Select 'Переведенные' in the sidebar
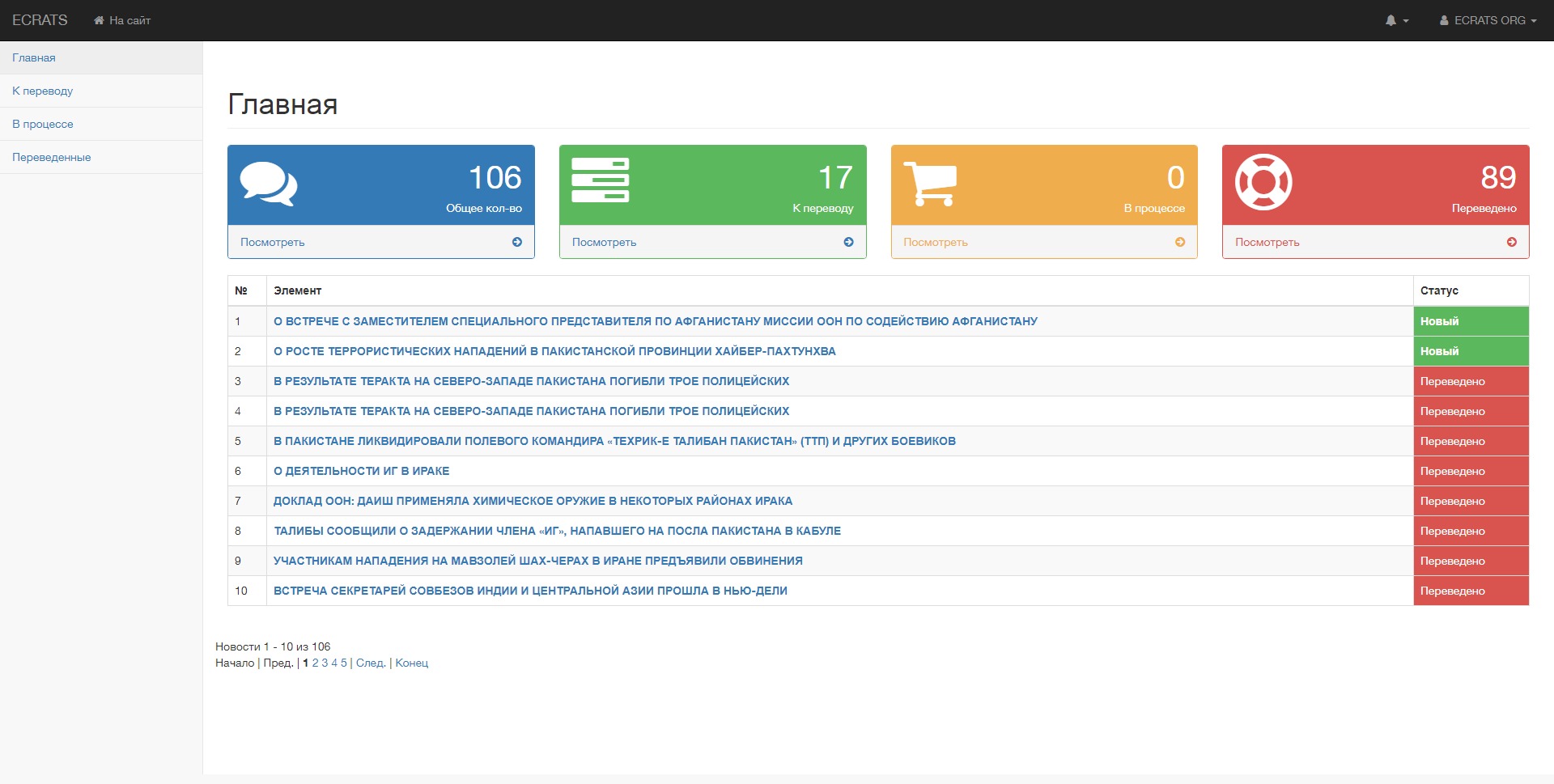This screenshot has height=784, width=1554. pyautogui.click(x=101, y=157)
